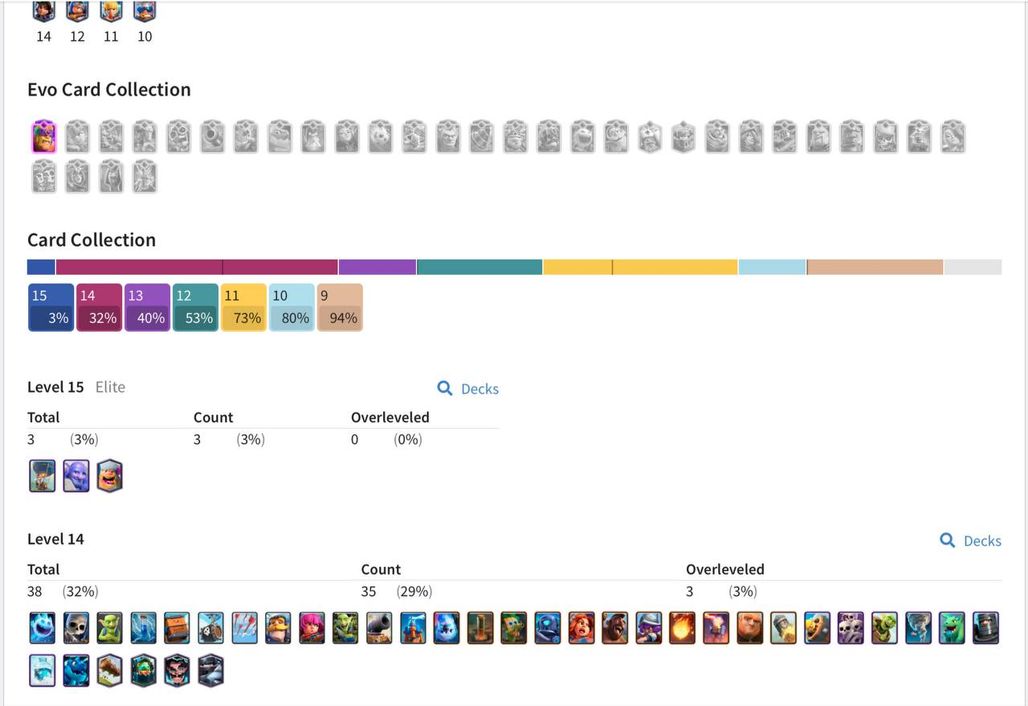The width and height of the screenshot is (1028, 706).
Task: Select the teal level 12 53% badge
Action: [195, 307]
